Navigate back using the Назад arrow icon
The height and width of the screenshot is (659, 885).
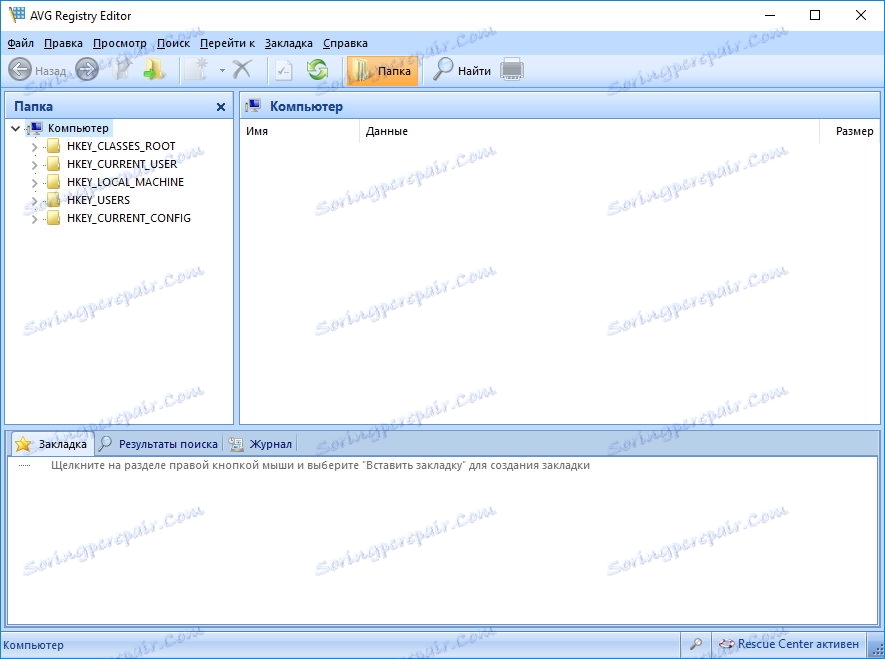tap(20, 69)
